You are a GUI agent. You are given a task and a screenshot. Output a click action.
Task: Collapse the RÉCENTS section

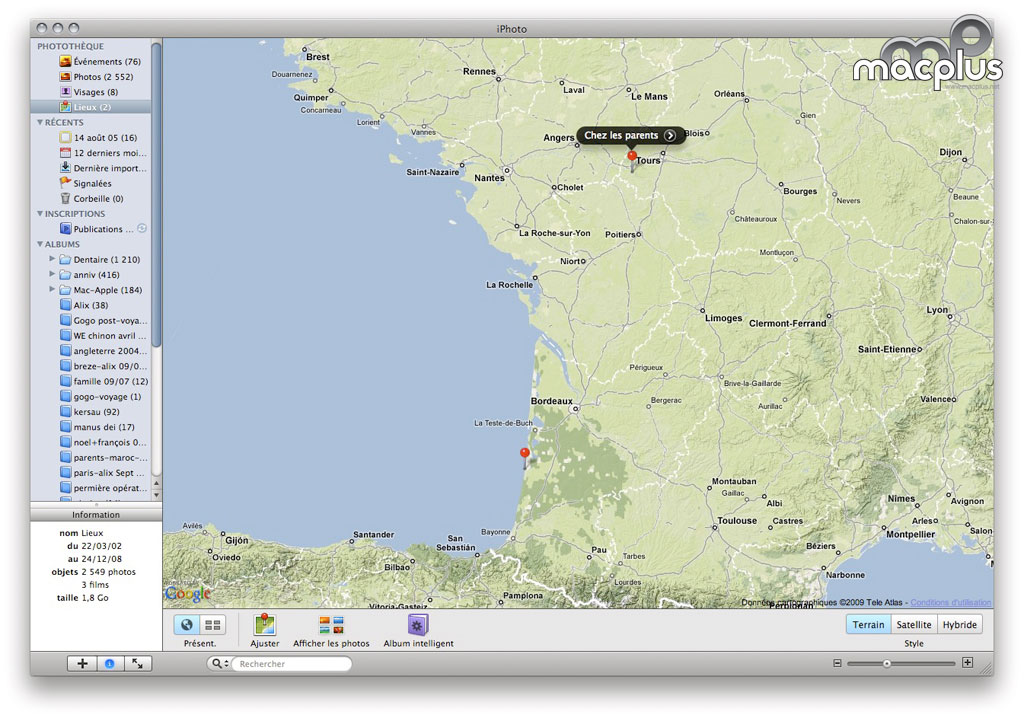[x=40, y=122]
